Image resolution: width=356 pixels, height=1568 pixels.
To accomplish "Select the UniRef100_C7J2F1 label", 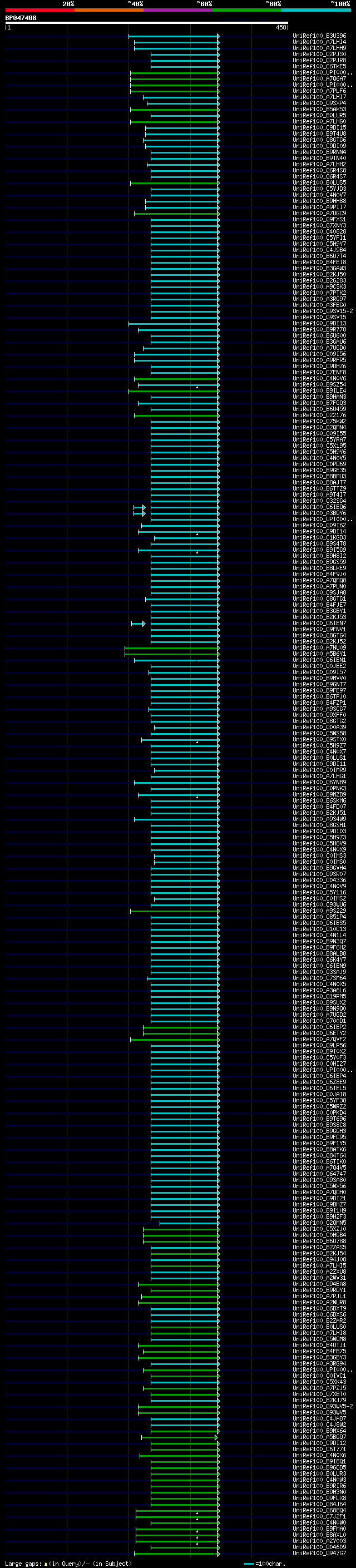I will (x=319, y=1516).
